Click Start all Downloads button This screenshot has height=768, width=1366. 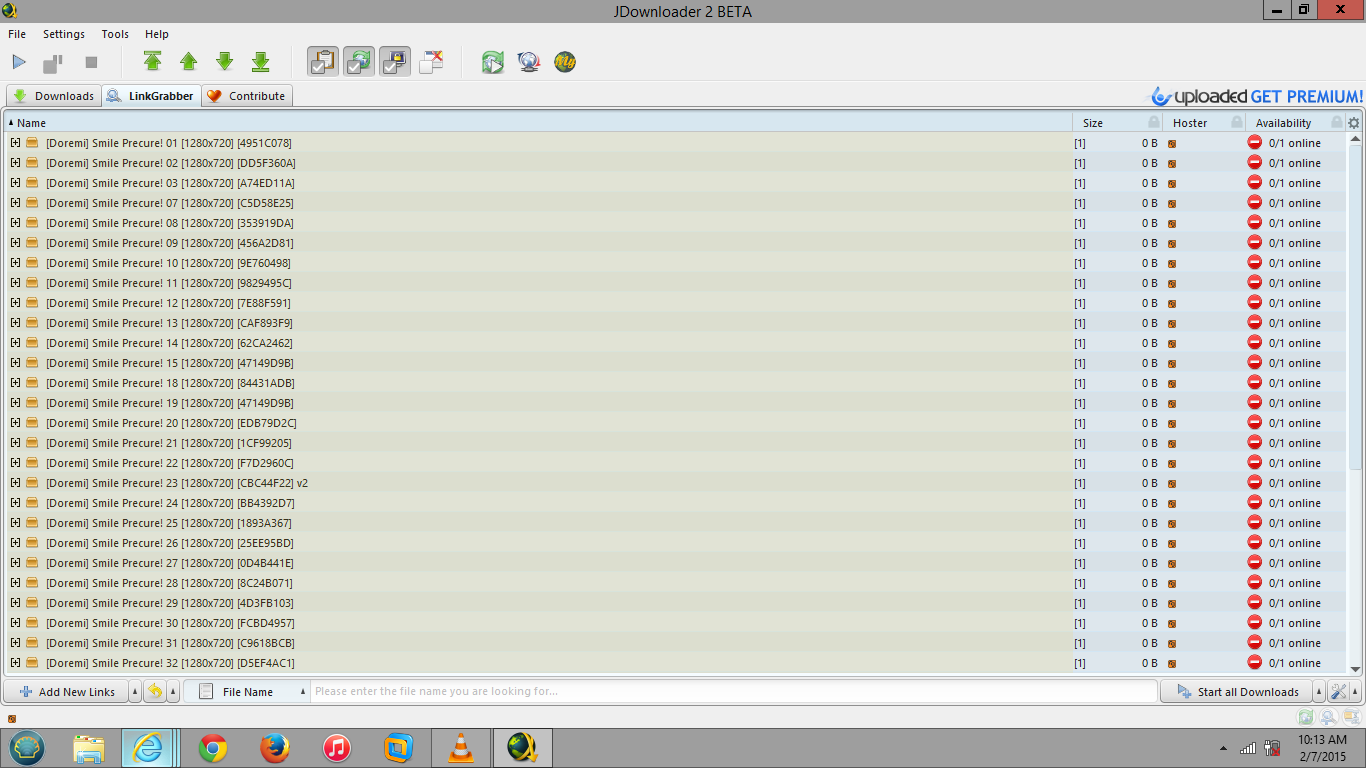click(x=1236, y=691)
